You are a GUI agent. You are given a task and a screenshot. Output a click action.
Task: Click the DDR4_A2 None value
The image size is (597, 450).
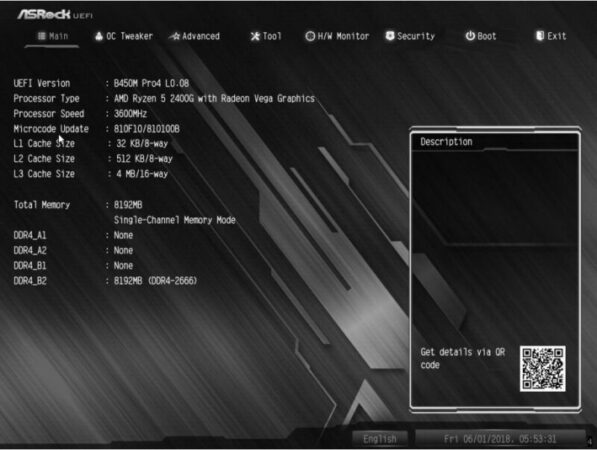coord(123,251)
